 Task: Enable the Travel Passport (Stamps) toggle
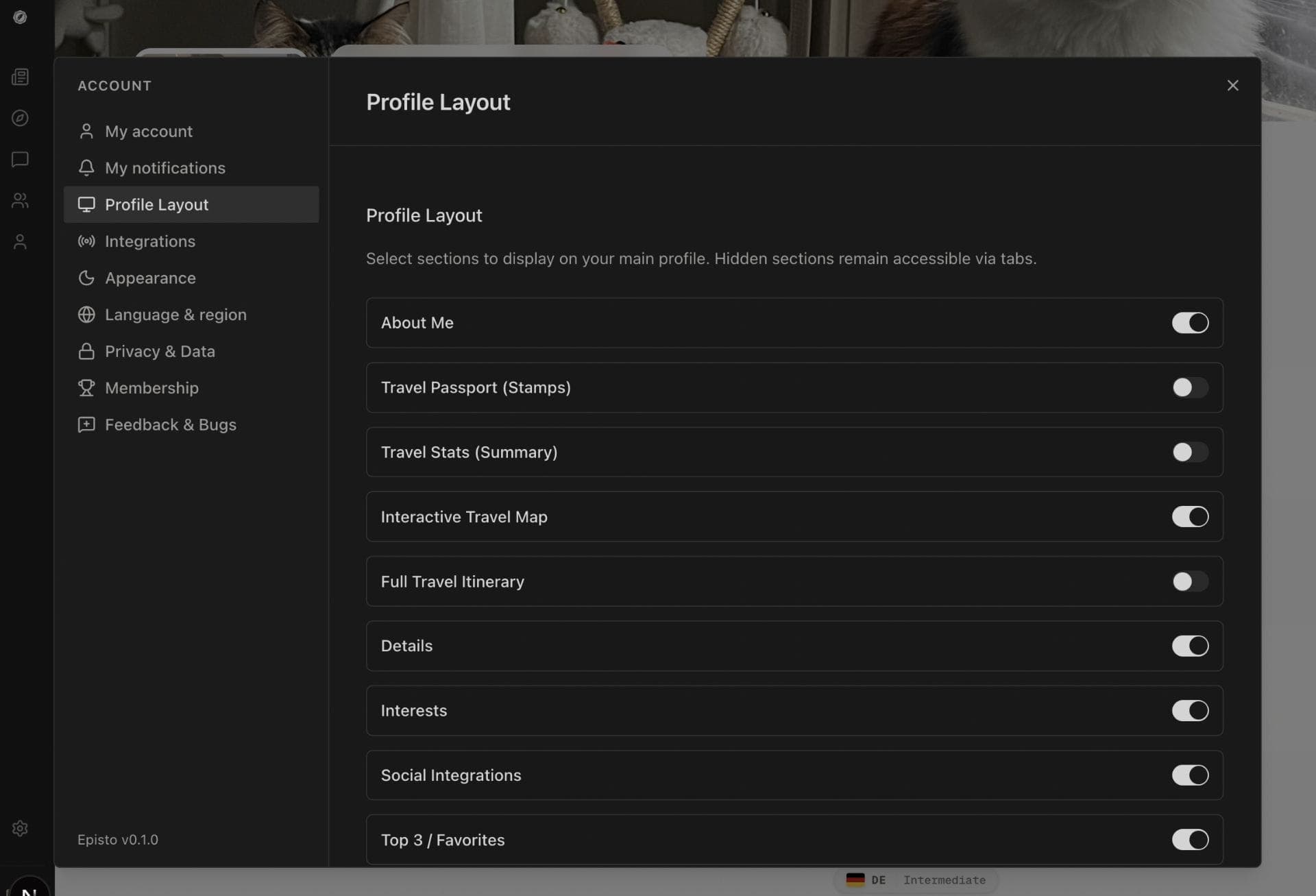(x=1189, y=387)
